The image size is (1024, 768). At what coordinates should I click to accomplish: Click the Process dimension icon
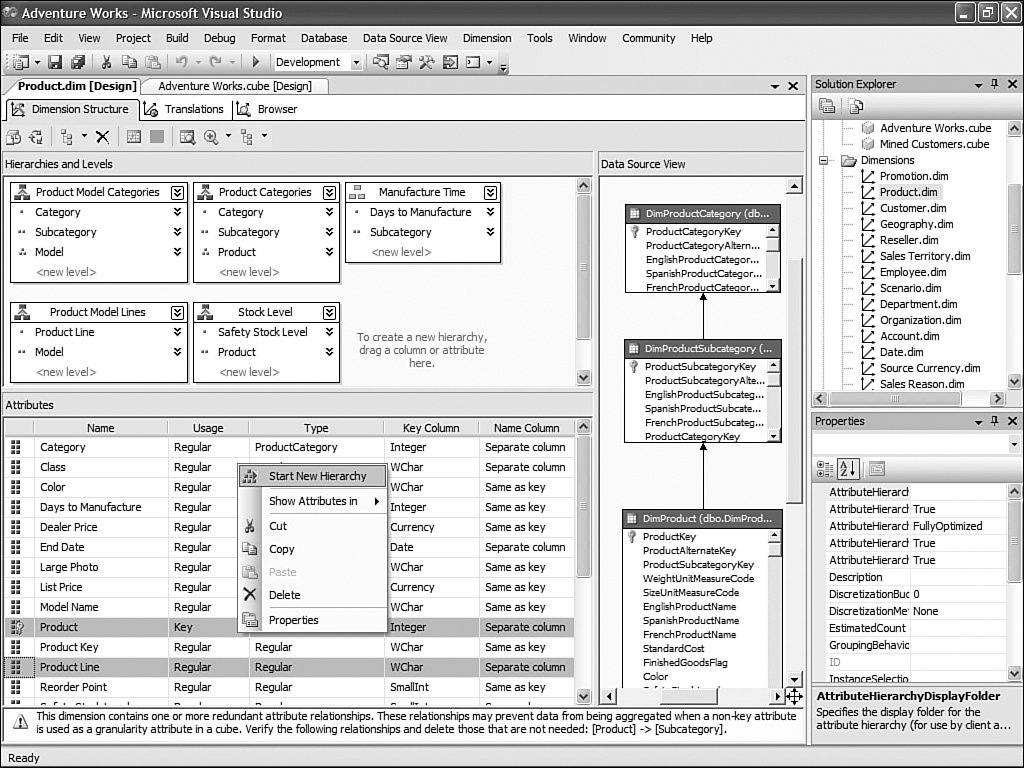click(13, 136)
